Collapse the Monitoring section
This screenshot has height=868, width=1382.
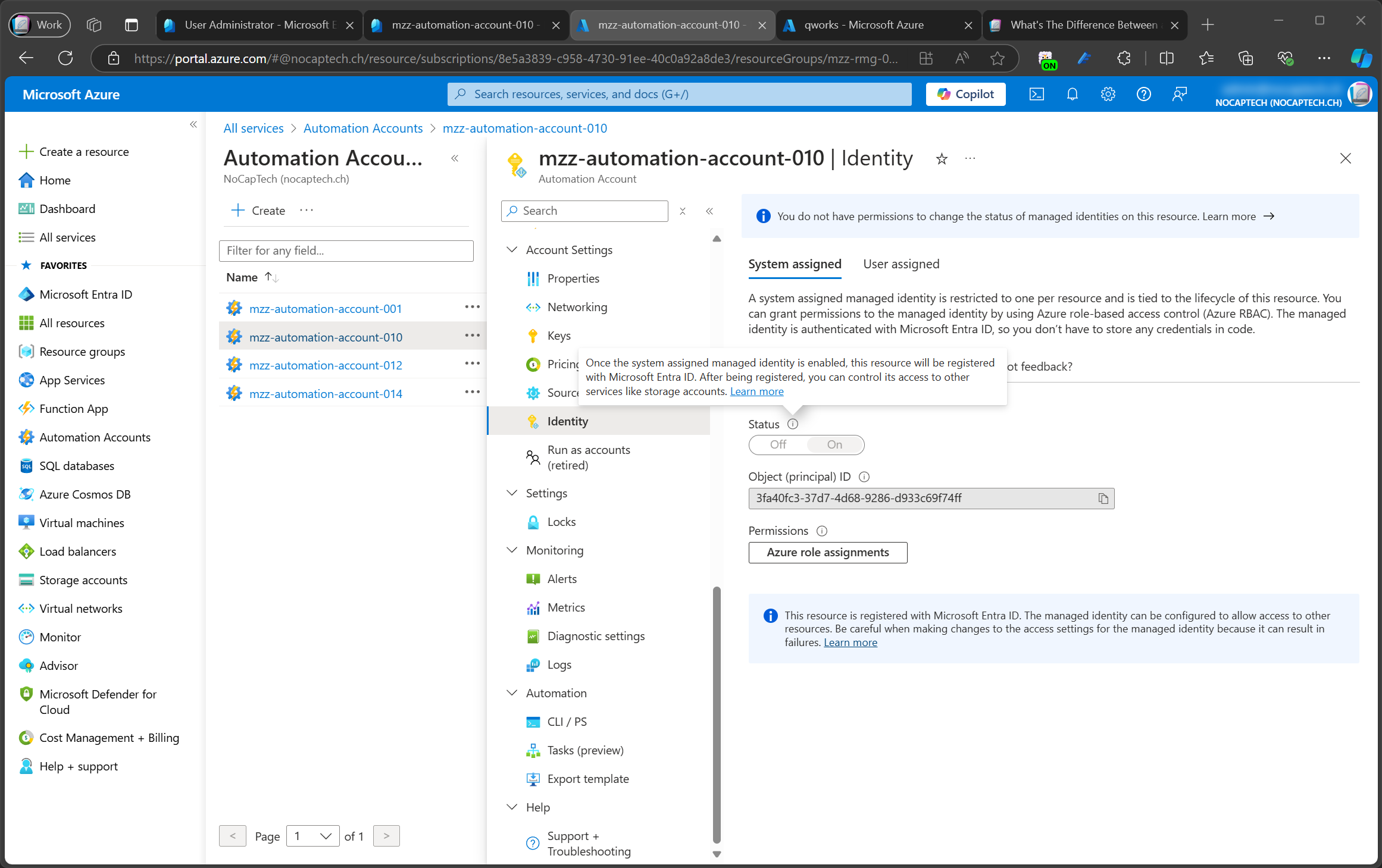[512, 550]
